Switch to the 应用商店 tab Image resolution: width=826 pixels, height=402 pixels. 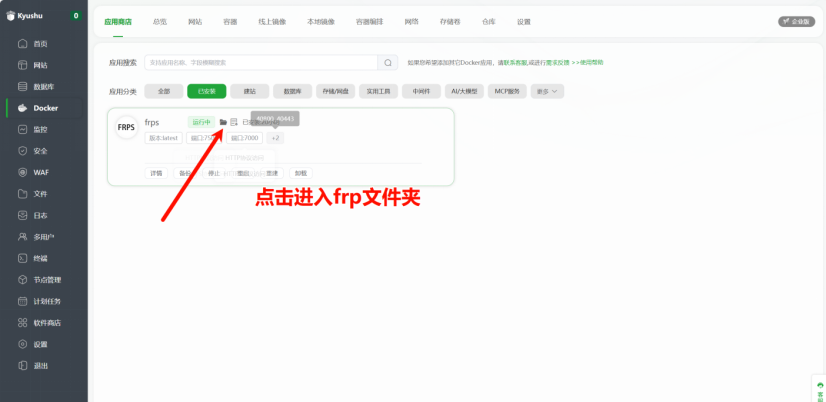pyautogui.click(x=118, y=22)
